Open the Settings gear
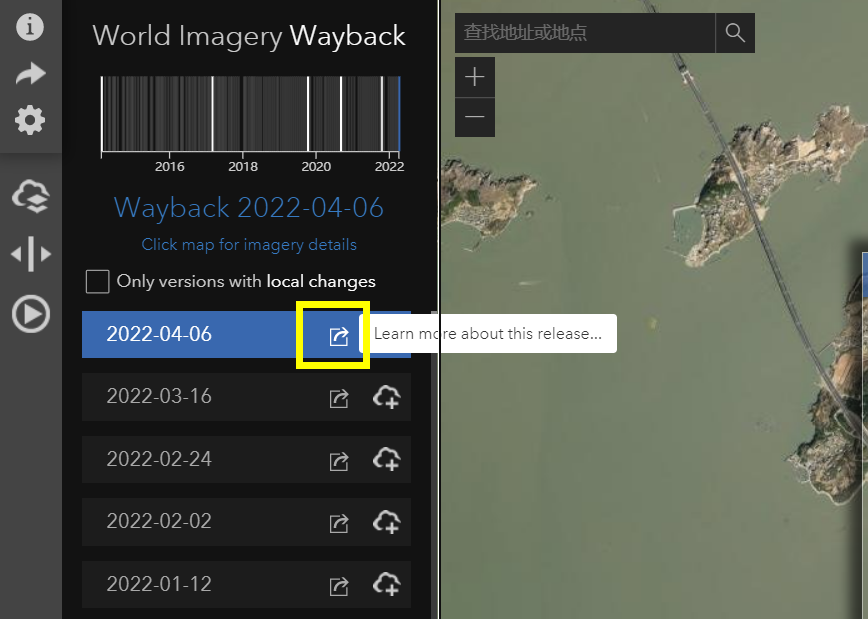 tap(30, 120)
